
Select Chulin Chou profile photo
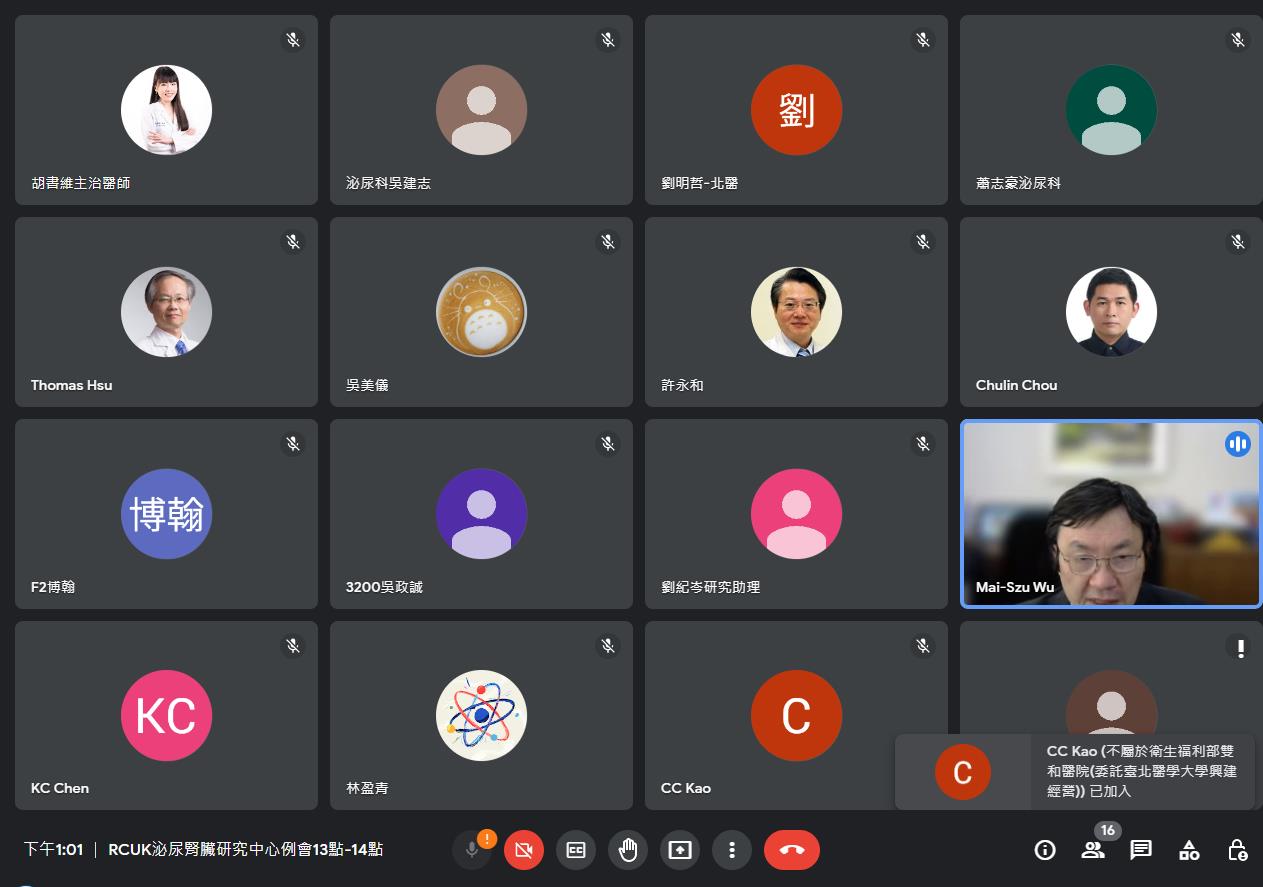1111,312
